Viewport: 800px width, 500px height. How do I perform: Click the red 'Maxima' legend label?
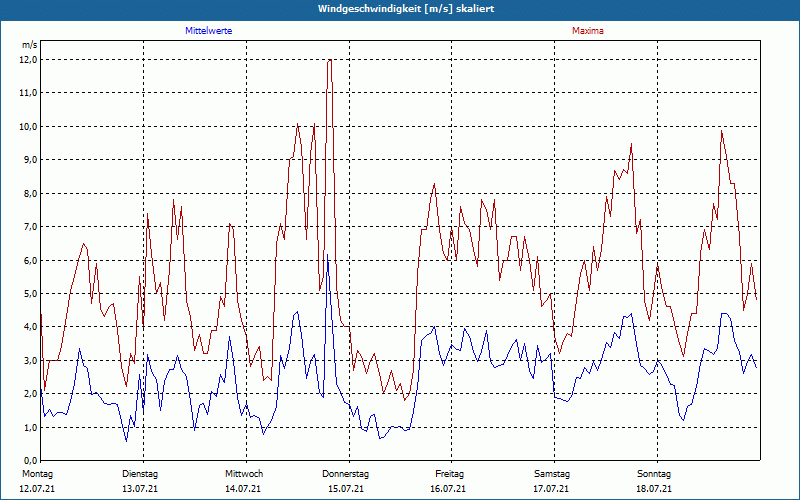(588, 31)
